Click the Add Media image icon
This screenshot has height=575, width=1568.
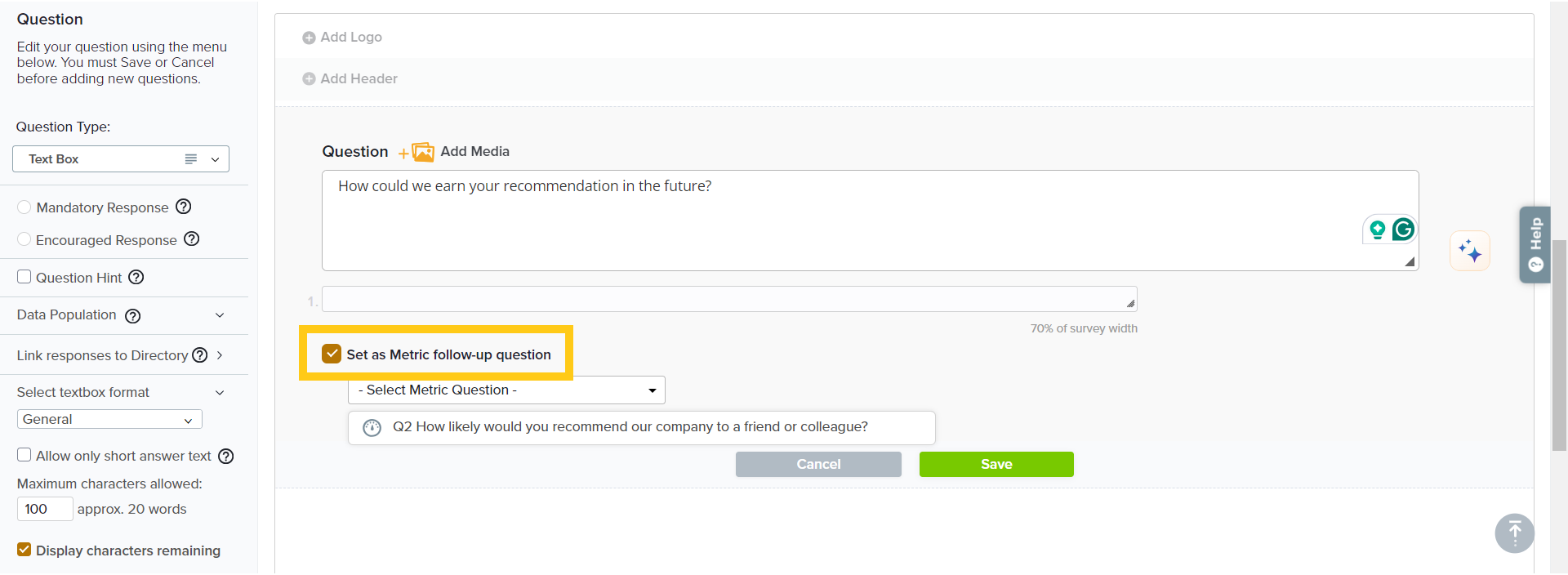[x=422, y=152]
